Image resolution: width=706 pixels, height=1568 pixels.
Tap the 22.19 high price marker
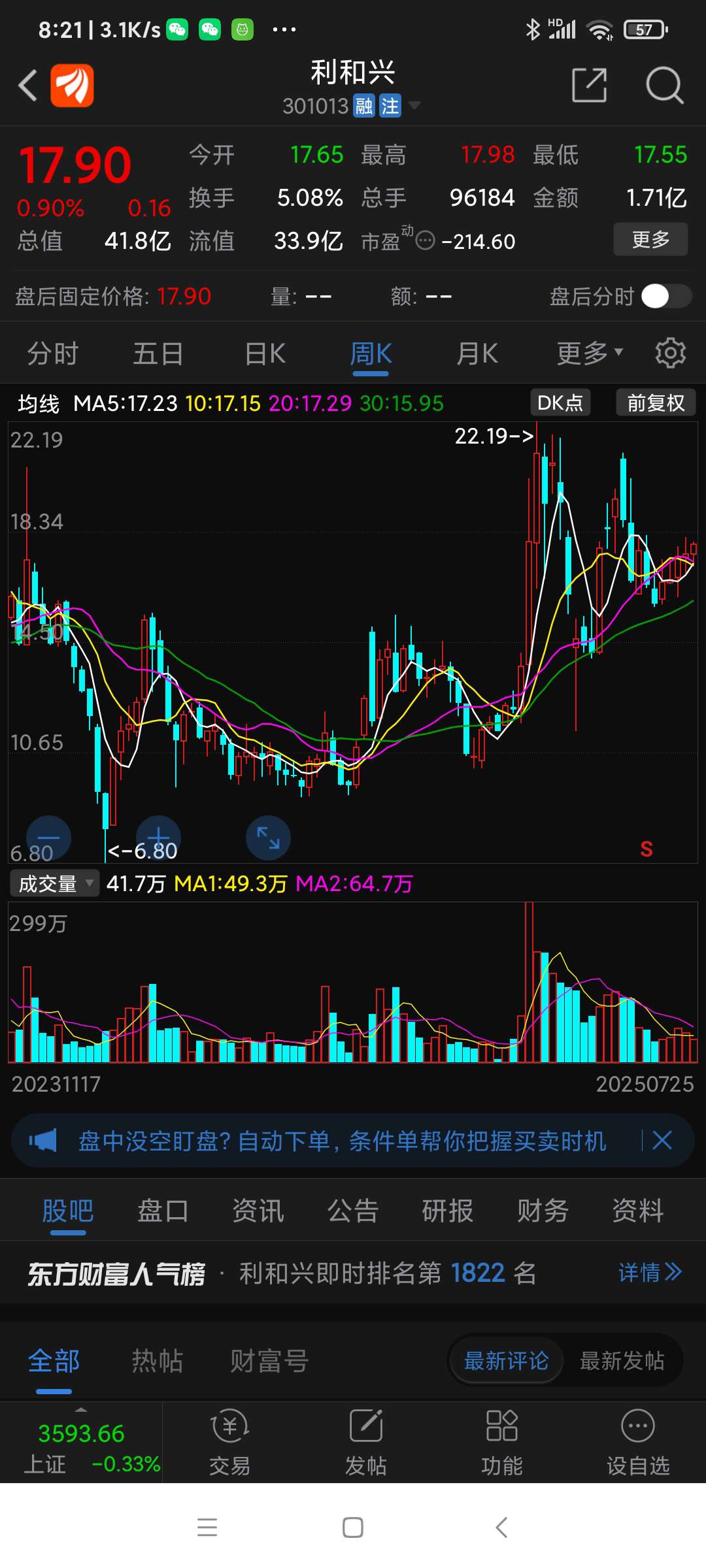pyautogui.click(x=494, y=436)
